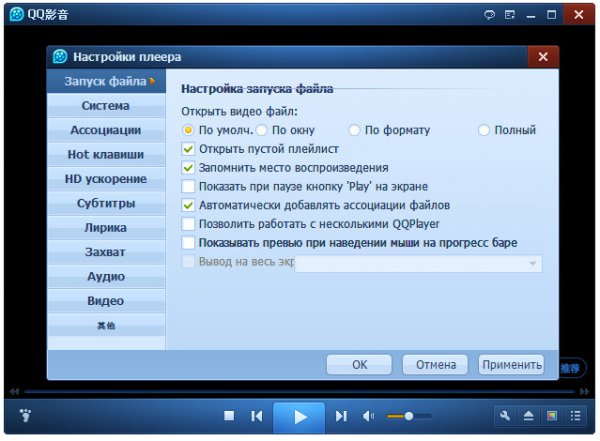Screen dimensions: 600x441
Task: Open the 'Лирика' tab
Action: point(106,228)
